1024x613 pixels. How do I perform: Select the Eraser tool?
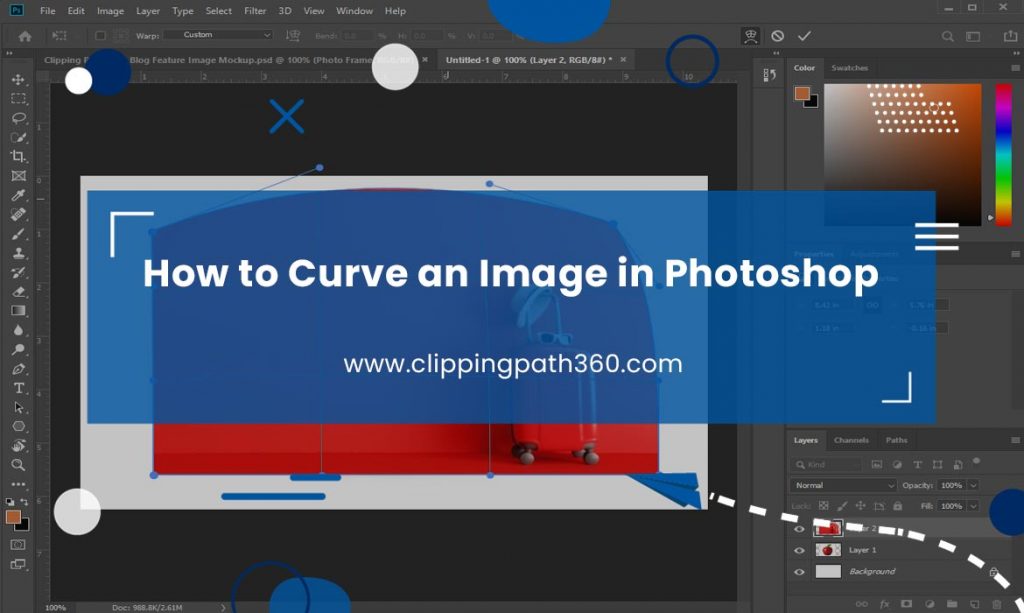tap(18, 292)
